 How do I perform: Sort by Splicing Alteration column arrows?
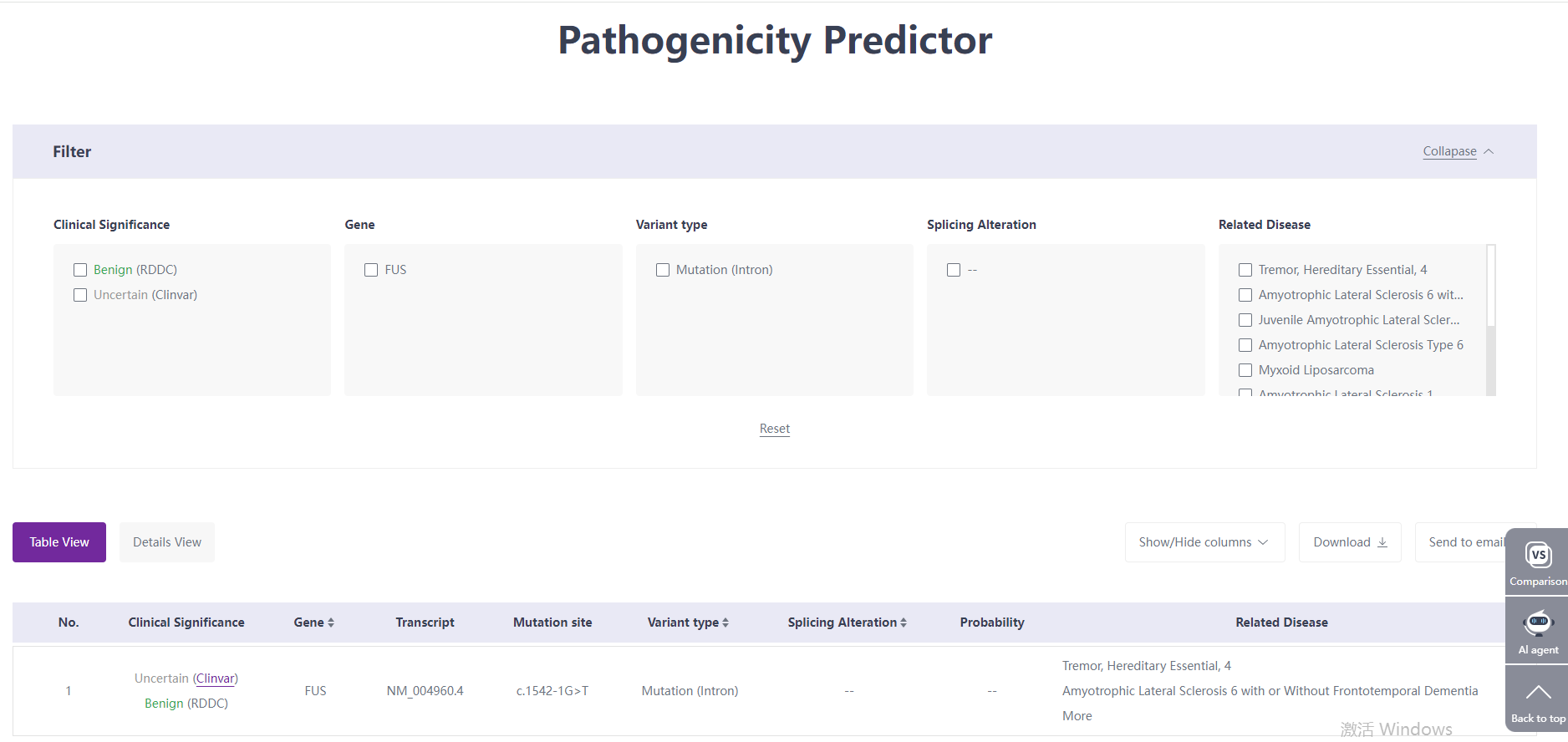[904, 623]
